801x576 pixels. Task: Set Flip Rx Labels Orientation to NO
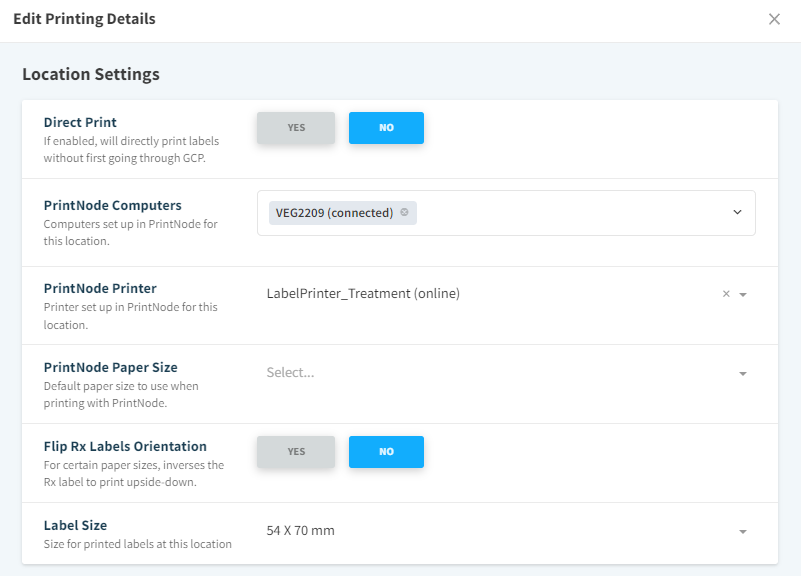click(386, 452)
